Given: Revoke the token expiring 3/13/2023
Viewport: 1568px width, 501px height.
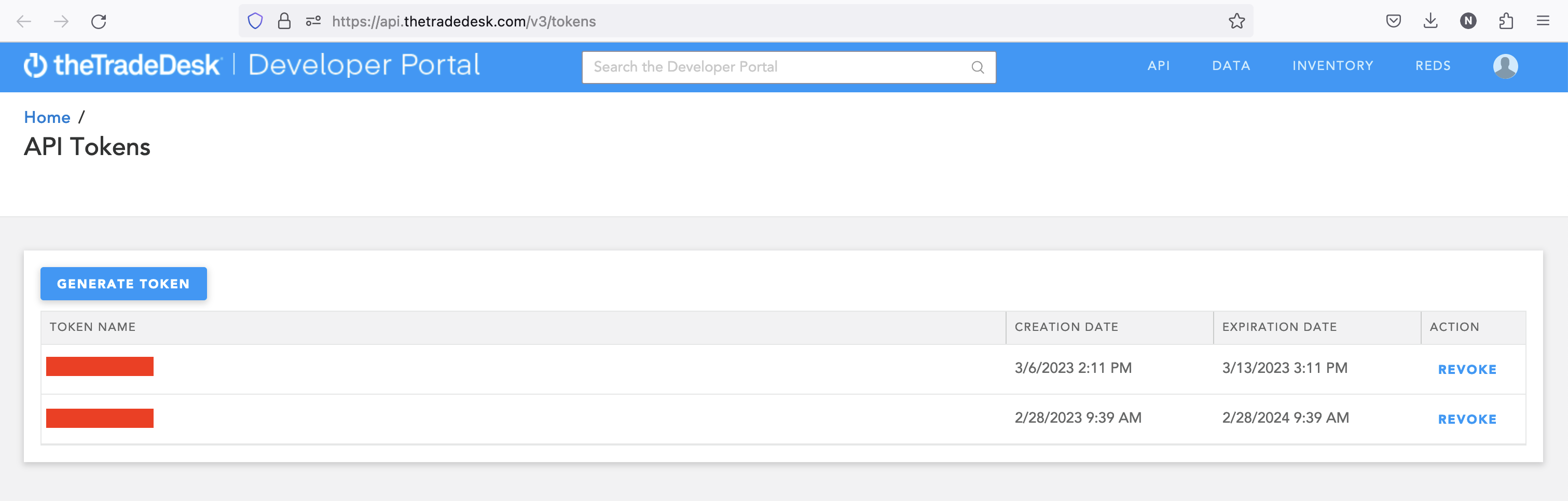Looking at the screenshot, I should coord(1466,369).
